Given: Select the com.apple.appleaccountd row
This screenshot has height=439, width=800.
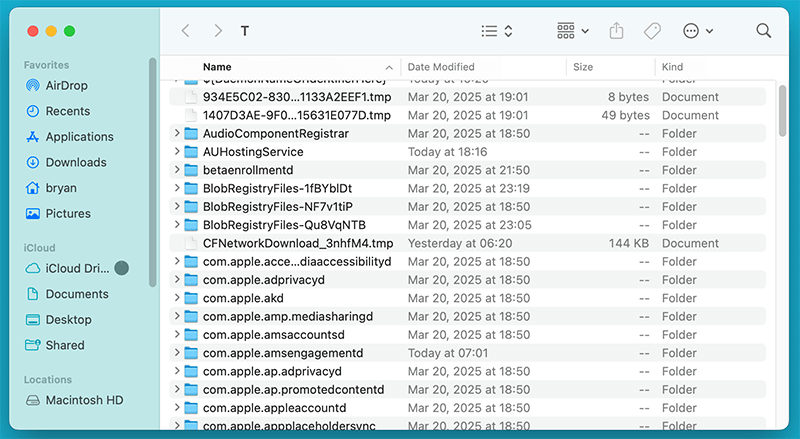Looking at the screenshot, I should click(x=467, y=408).
